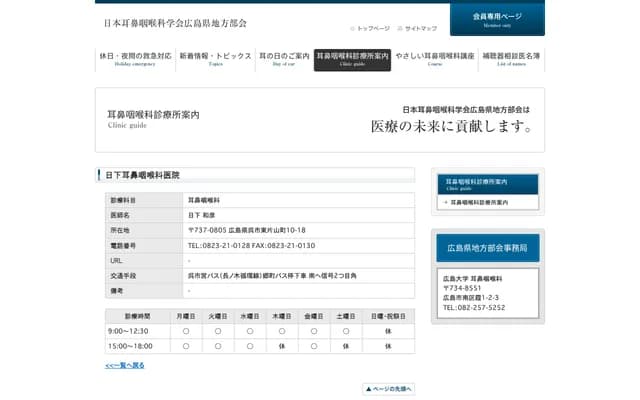
Task: Open the やさしい耳鼻咽喉科講座 Course tab
Action: tap(434, 59)
